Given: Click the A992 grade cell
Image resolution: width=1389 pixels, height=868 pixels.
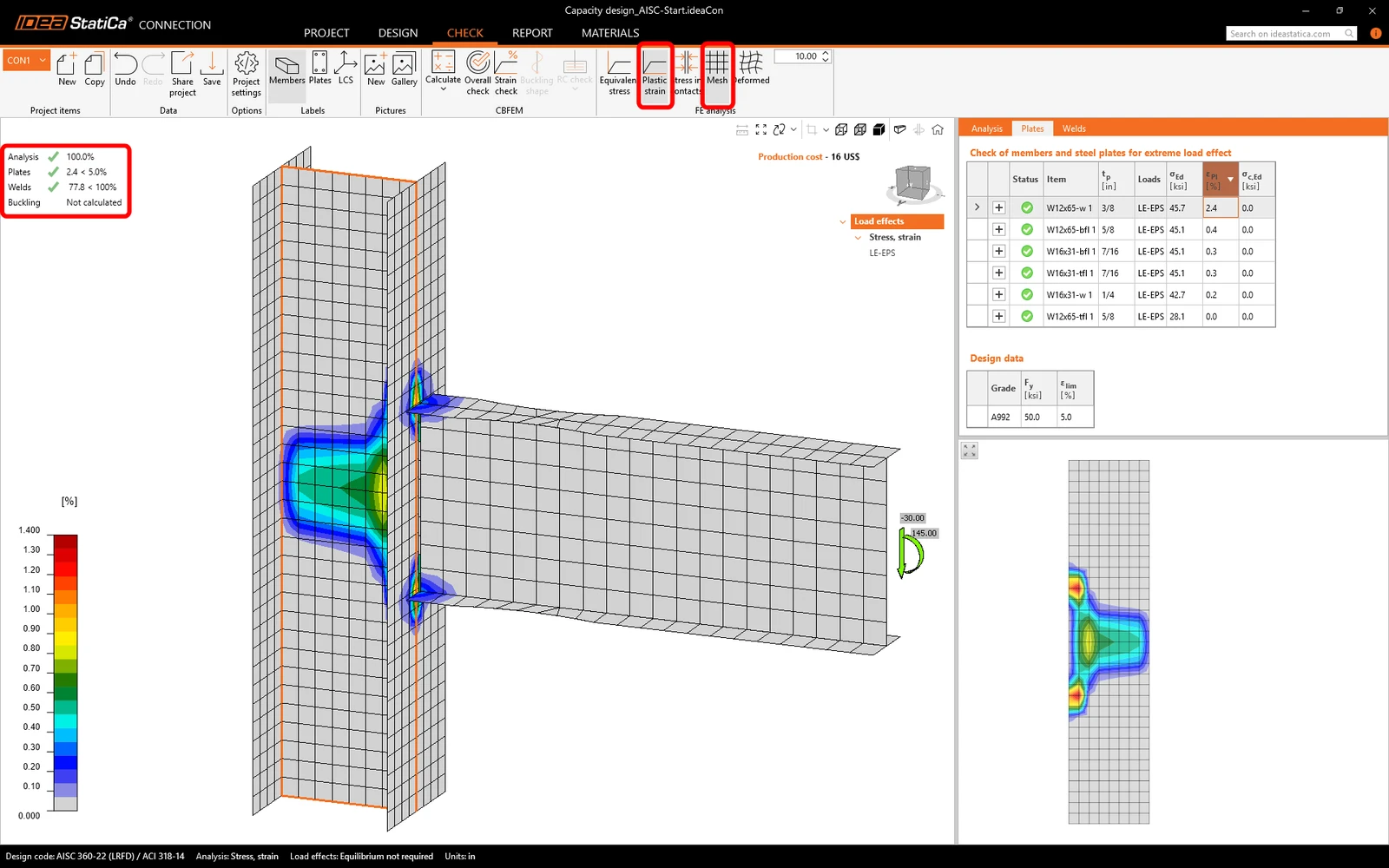Looking at the screenshot, I should coord(1001,417).
